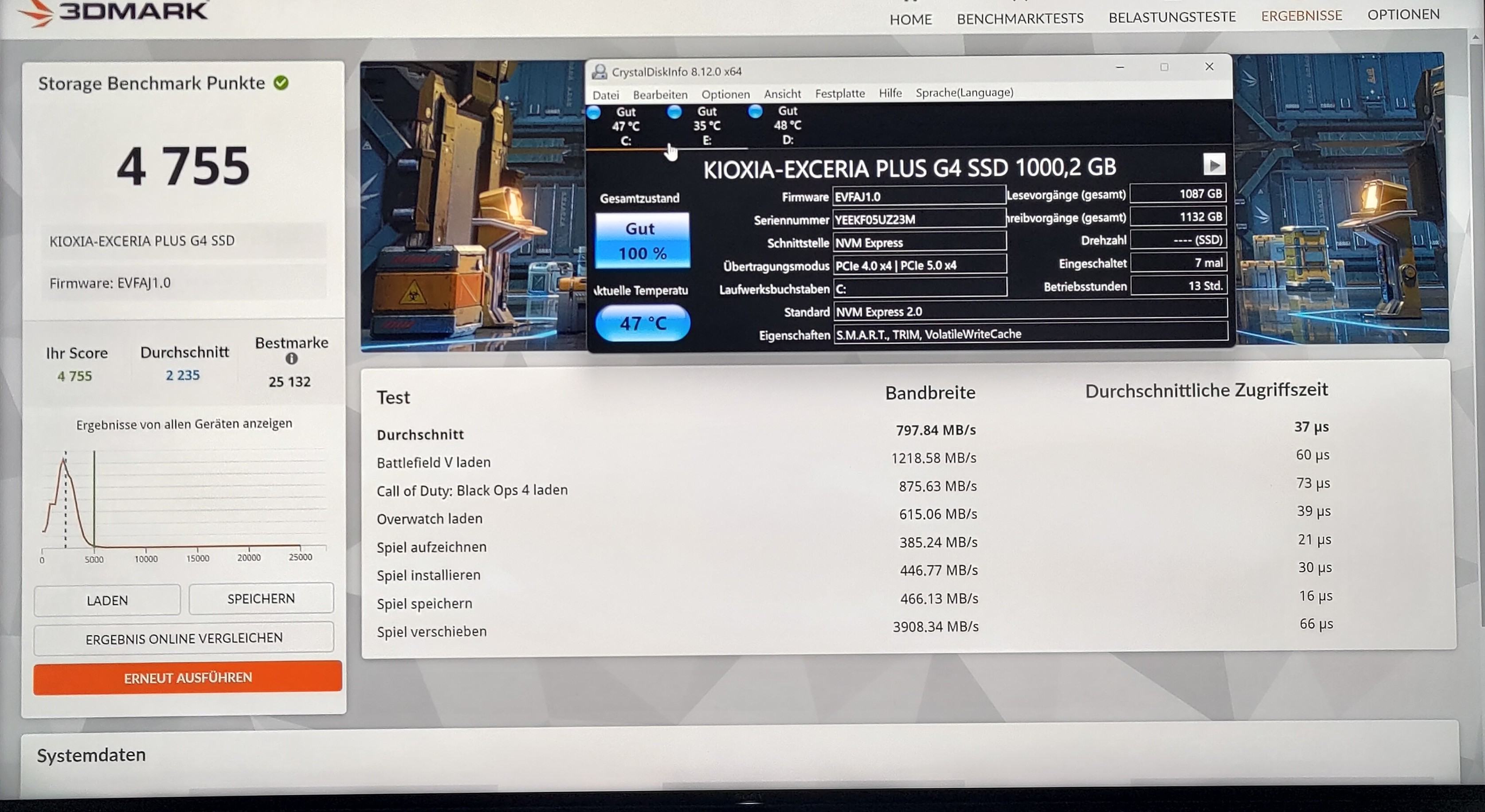The image size is (1485, 812).
Task: Click the Eigenschaften S.M.A.R.T. field
Action: (x=1031, y=334)
